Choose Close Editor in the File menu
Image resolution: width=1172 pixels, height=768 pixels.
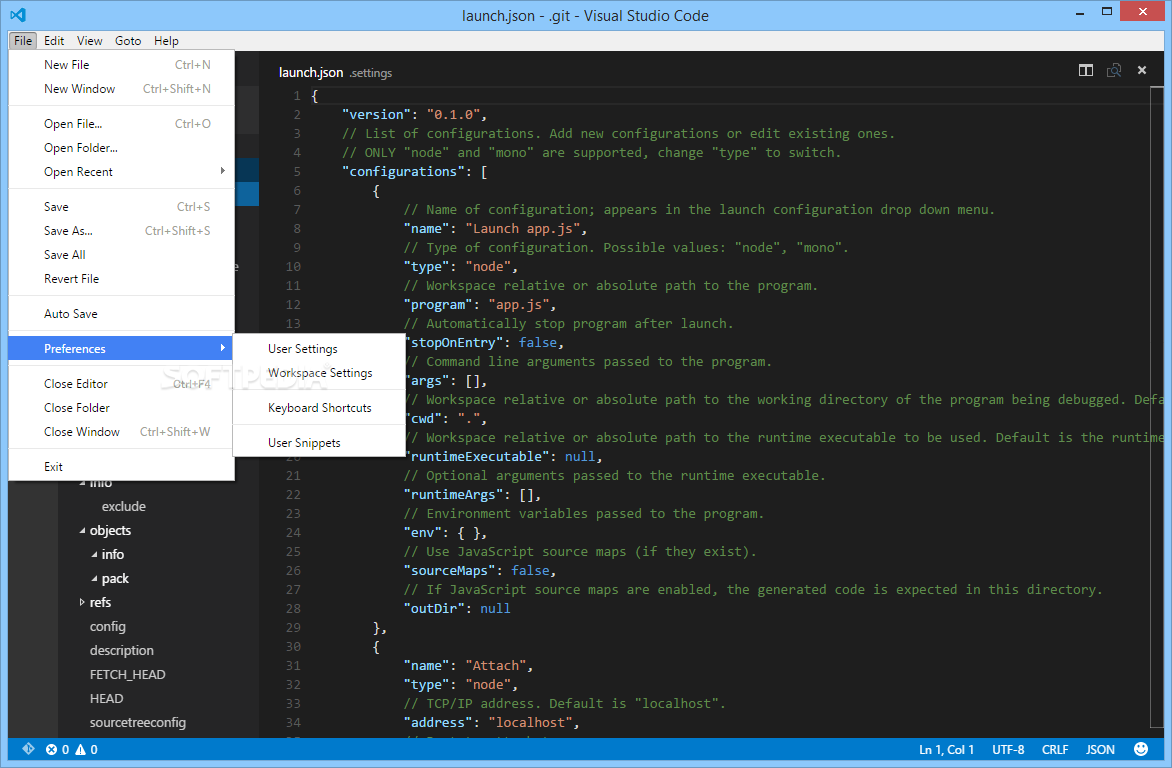point(122,384)
